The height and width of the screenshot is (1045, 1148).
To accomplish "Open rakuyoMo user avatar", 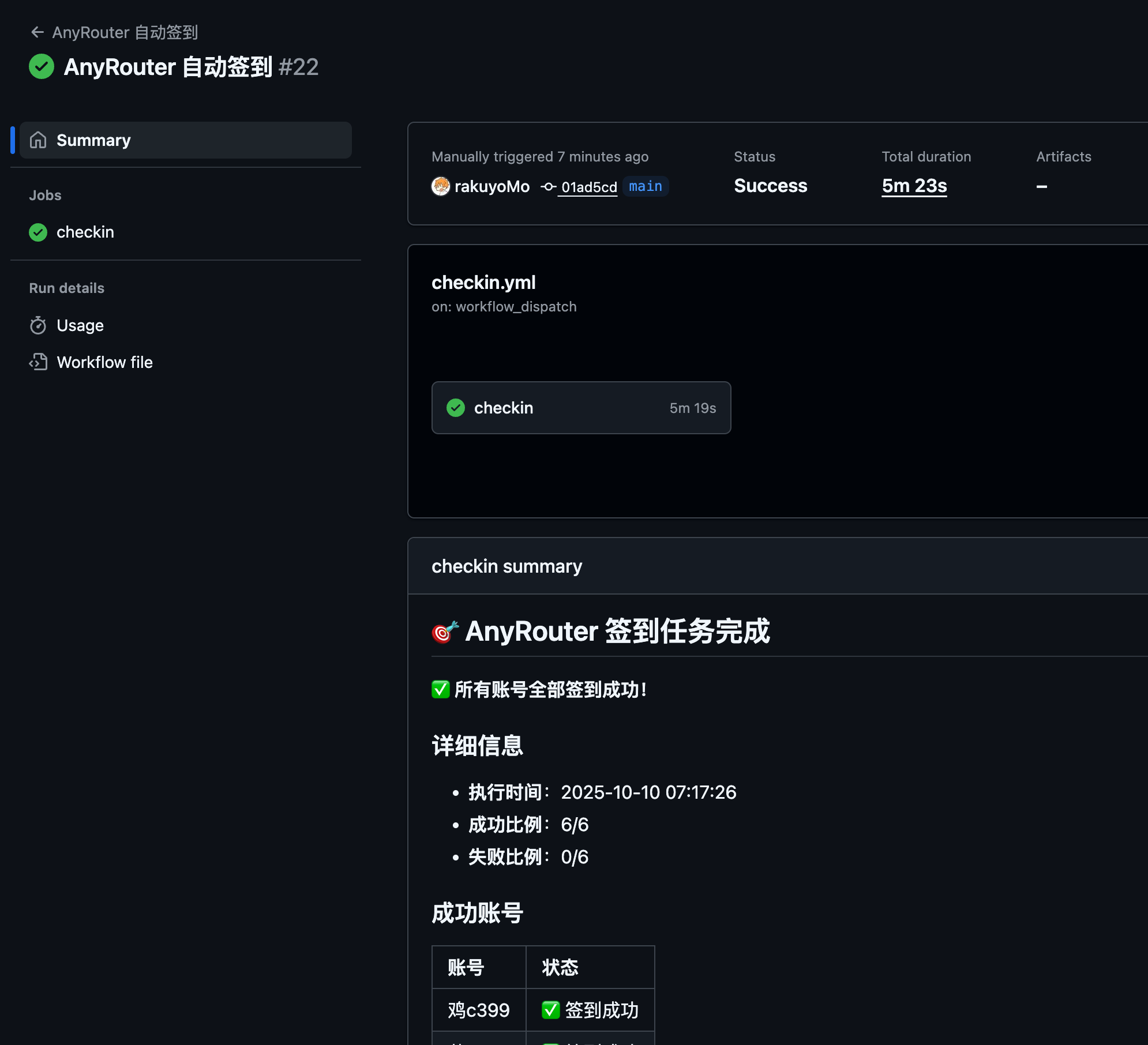I will tap(441, 186).
